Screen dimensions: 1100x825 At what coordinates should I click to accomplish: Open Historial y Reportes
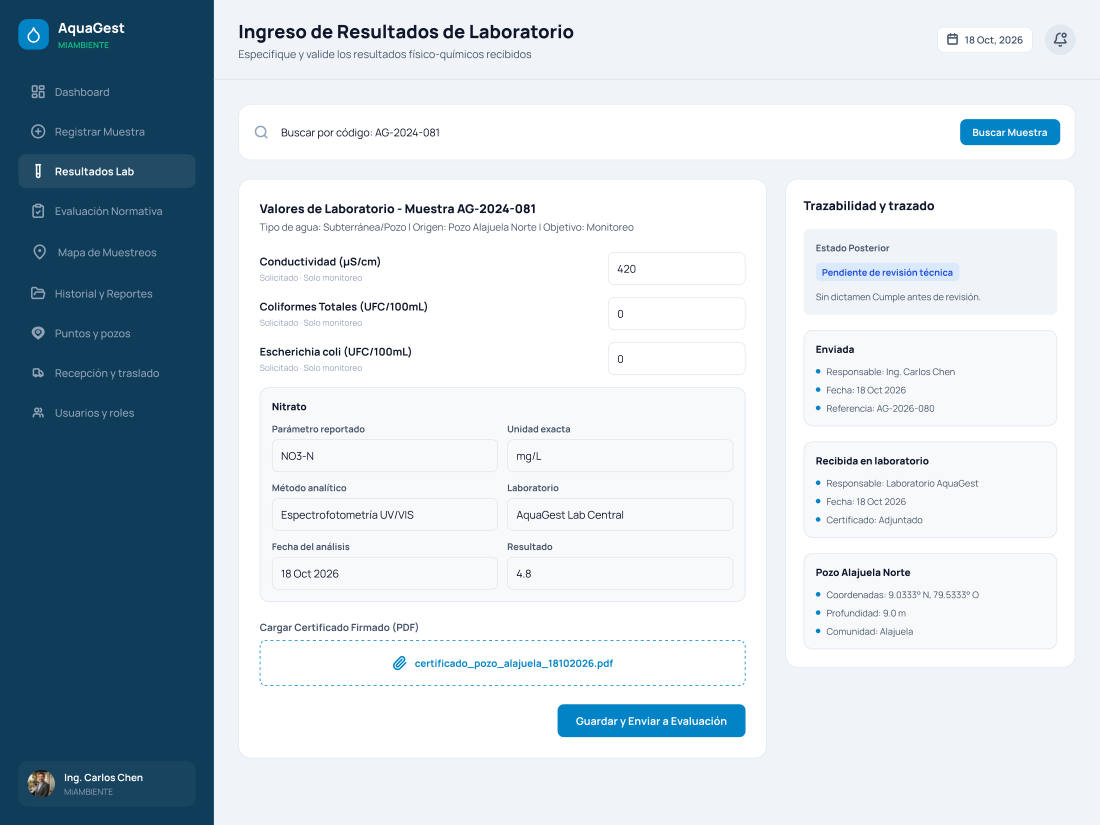[x=107, y=293]
